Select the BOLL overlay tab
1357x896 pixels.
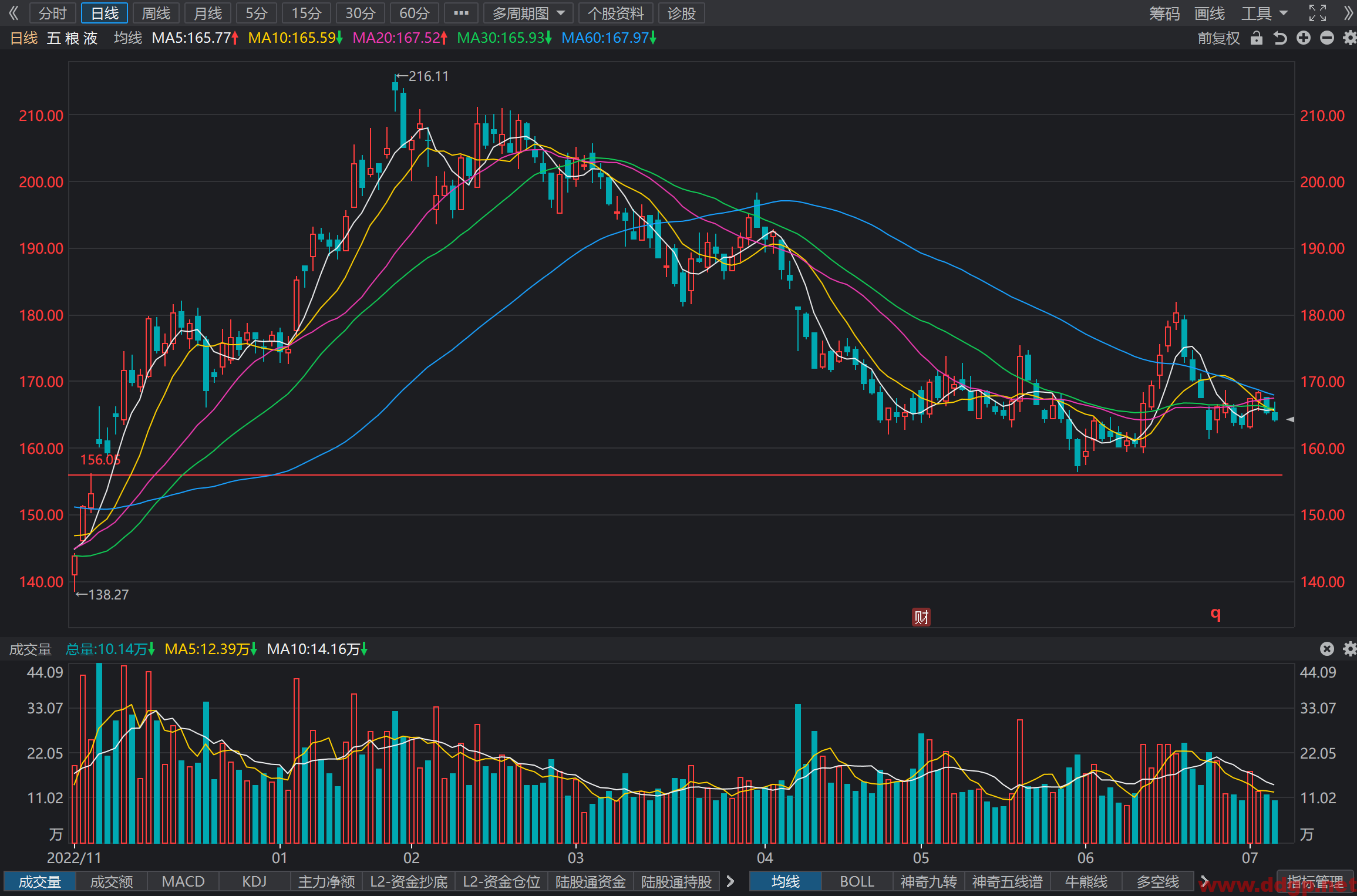pyautogui.click(x=857, y=881)
